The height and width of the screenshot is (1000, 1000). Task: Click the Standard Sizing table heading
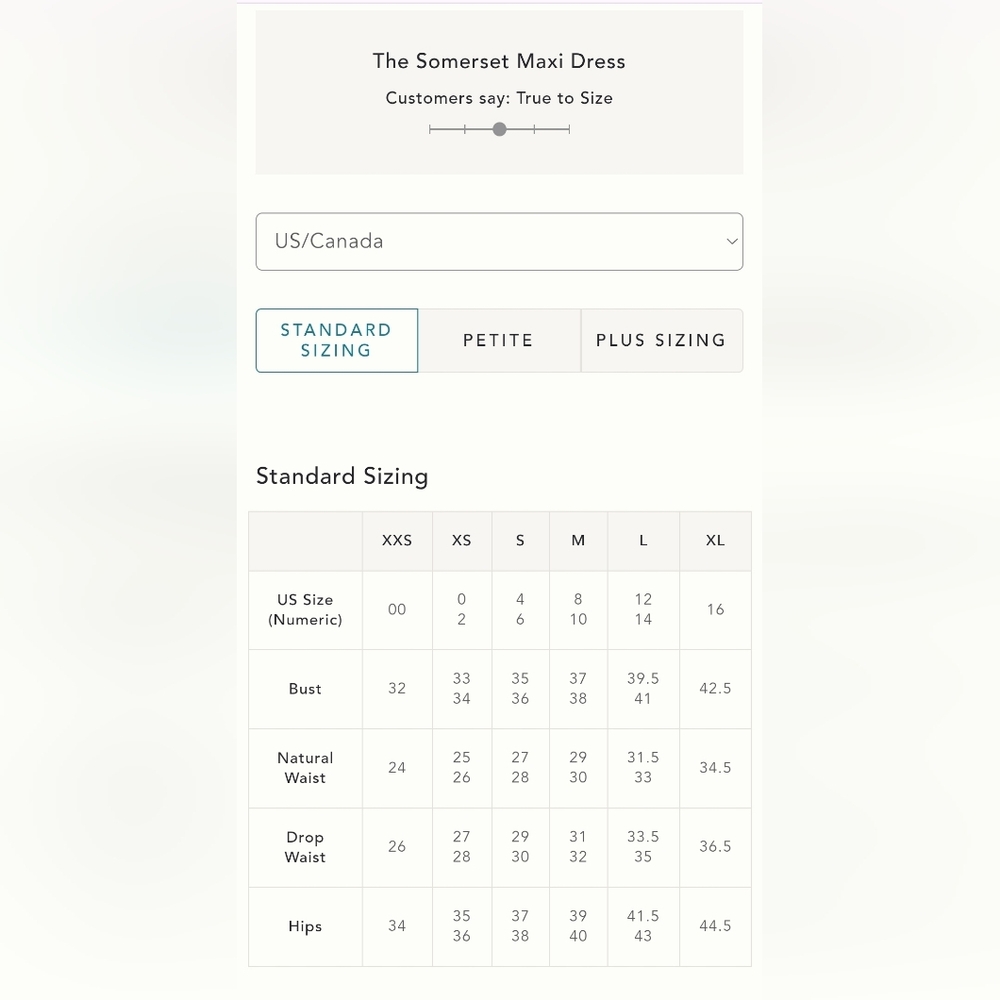[x=342, y=476]
